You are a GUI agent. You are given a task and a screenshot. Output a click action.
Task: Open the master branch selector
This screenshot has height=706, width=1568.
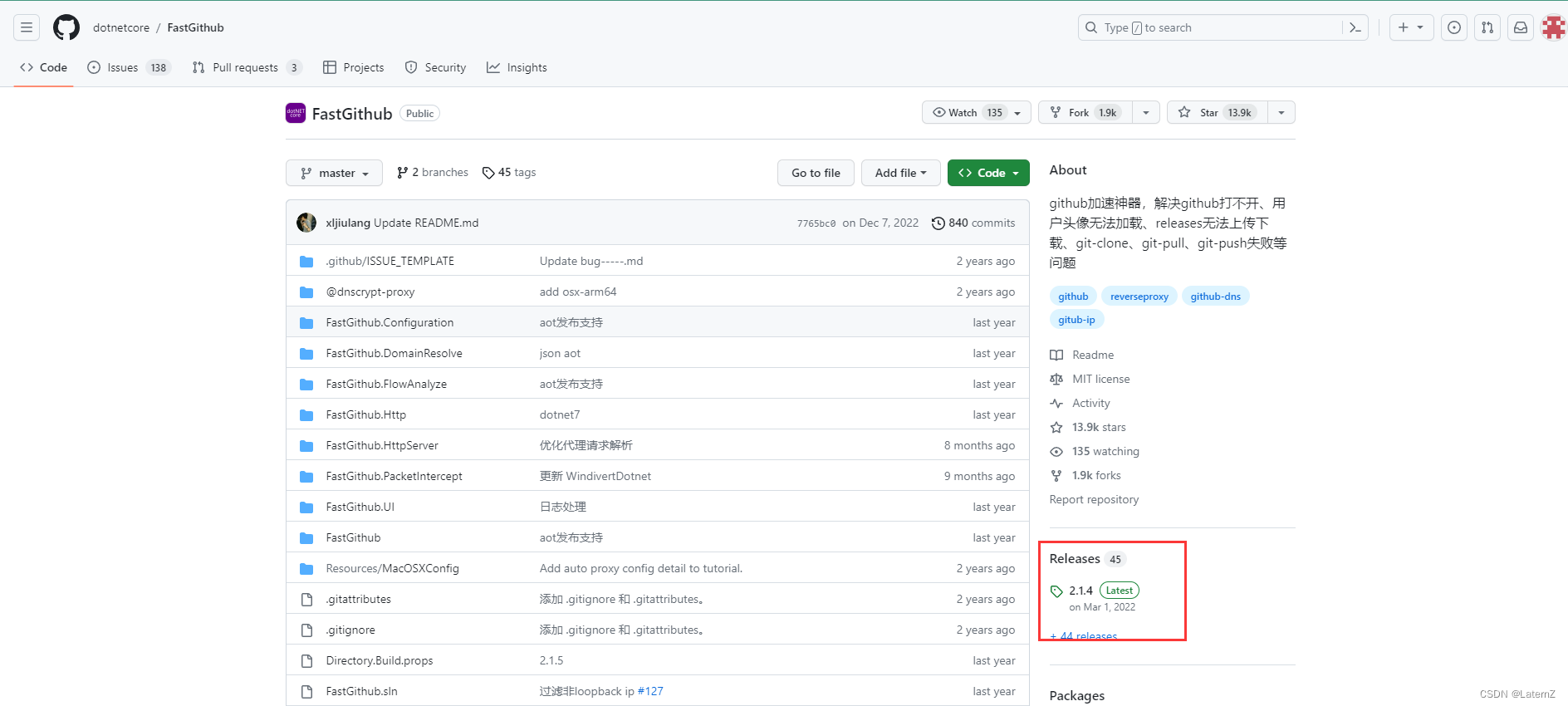tap(334, 173)
